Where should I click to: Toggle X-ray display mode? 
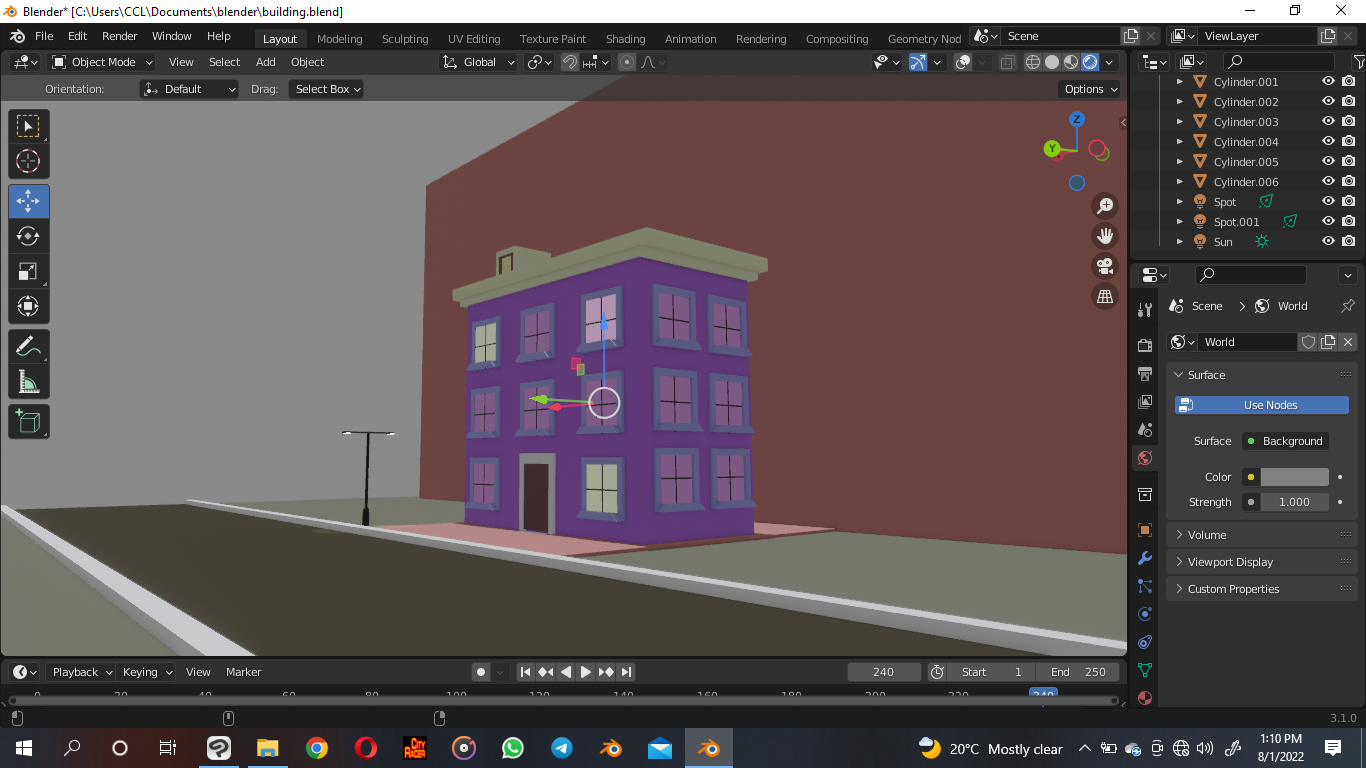click(x=1007, y=62)
